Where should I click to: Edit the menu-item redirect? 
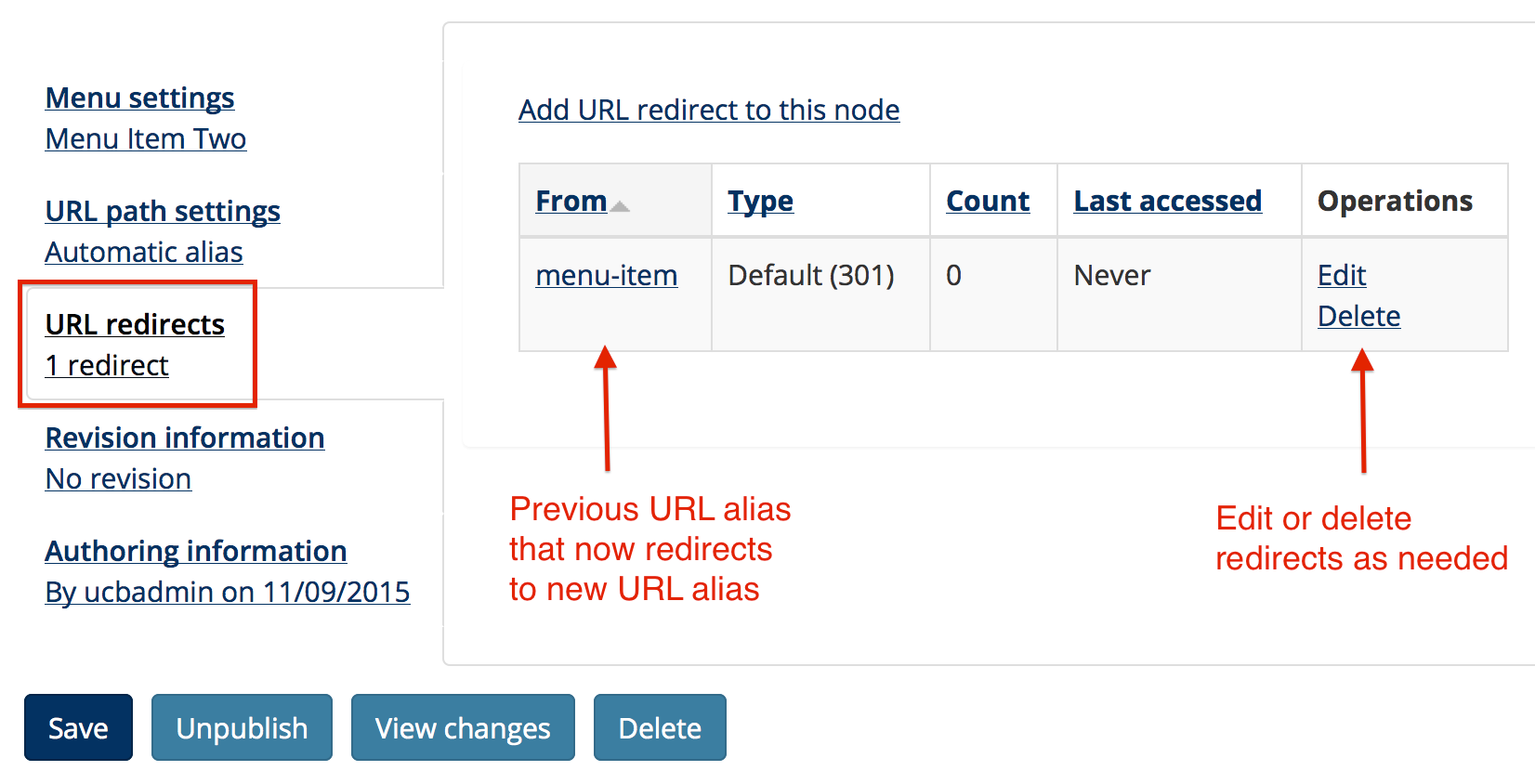click(1342, 275)
